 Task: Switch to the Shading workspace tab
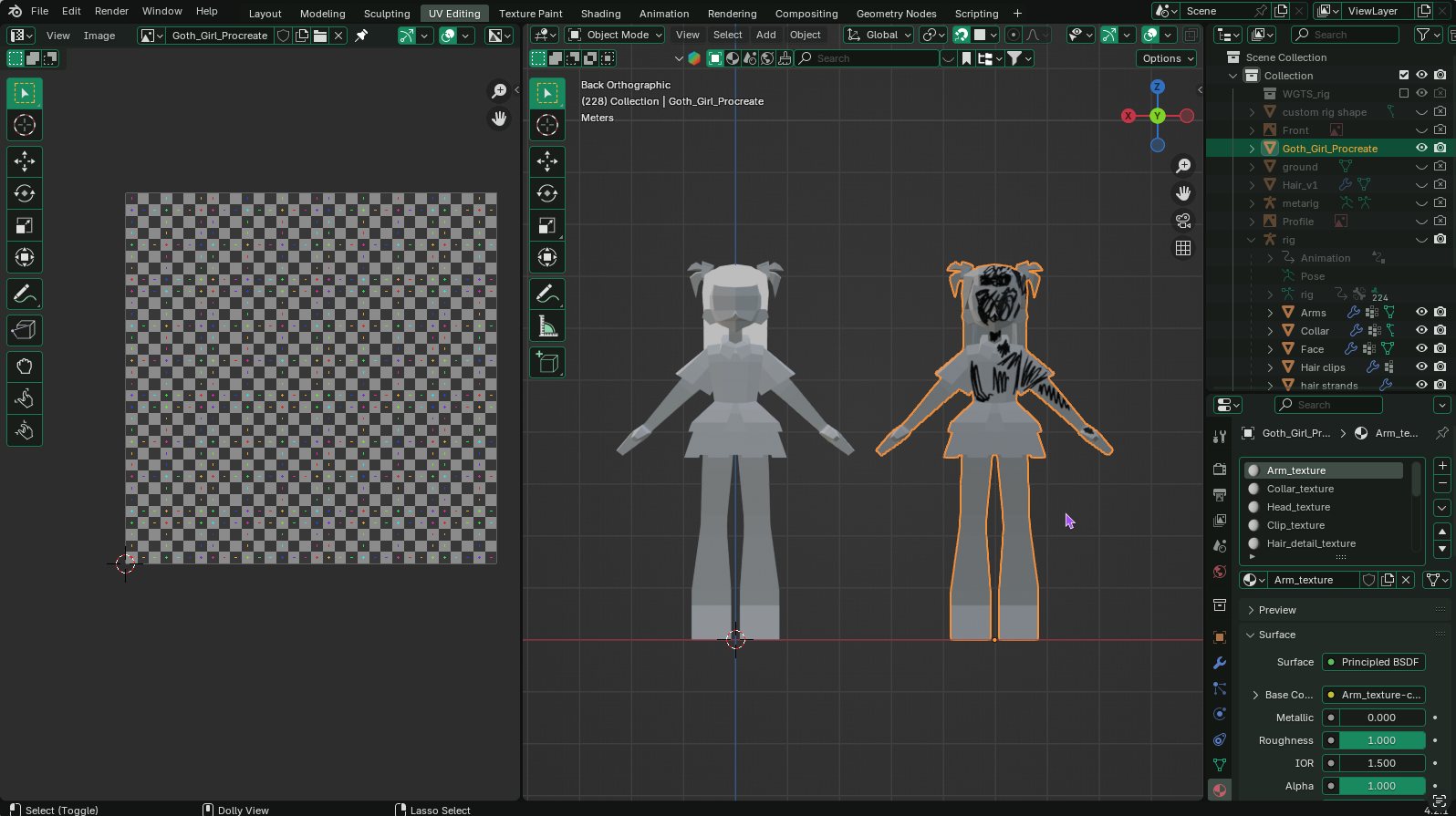pos(600,13)
